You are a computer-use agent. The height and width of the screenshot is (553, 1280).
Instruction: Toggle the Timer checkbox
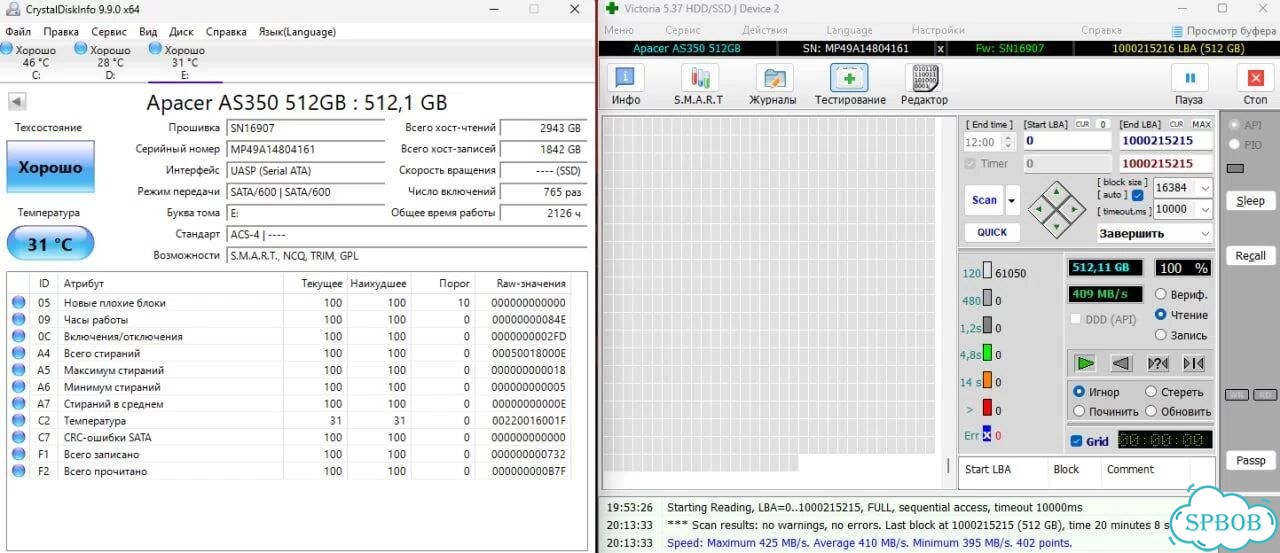(x=970, y=164)
